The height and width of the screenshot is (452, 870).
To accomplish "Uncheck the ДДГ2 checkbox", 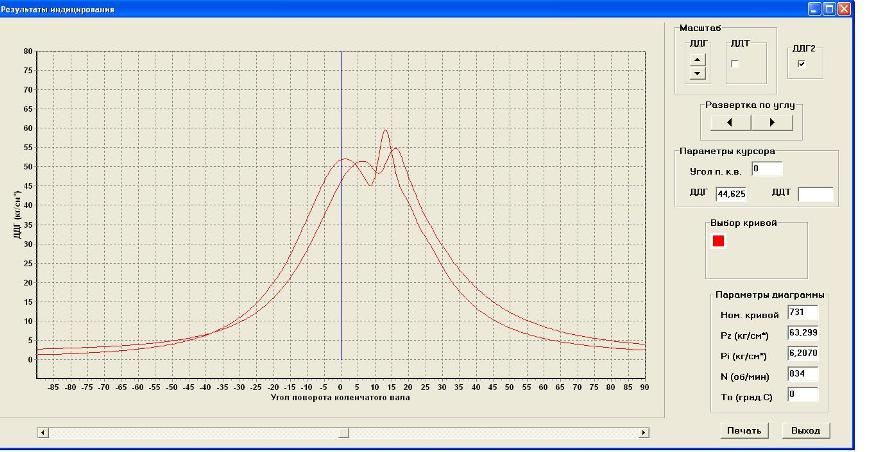I will point(801,64).
